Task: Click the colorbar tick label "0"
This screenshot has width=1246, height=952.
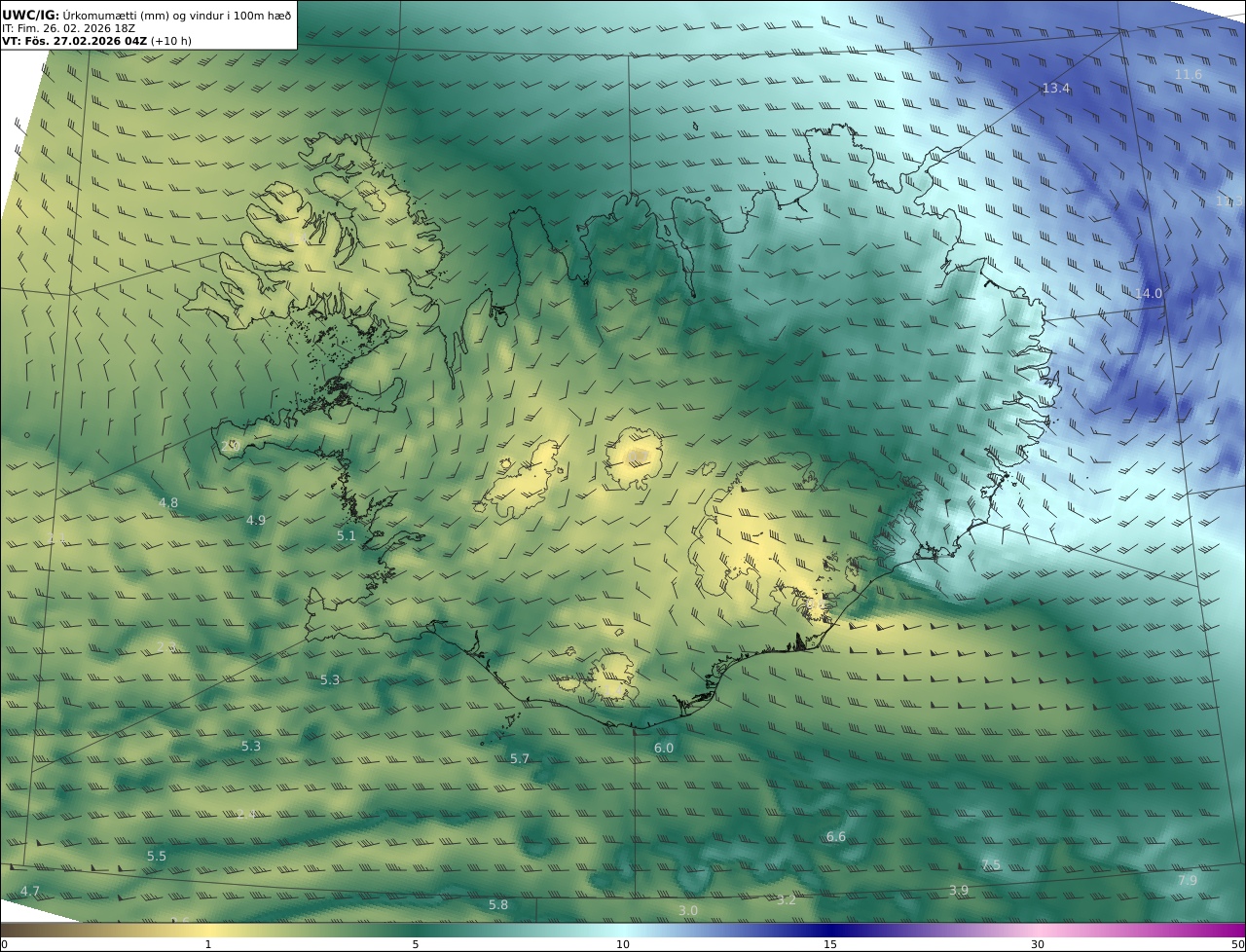Action: (x=4, y=944)
